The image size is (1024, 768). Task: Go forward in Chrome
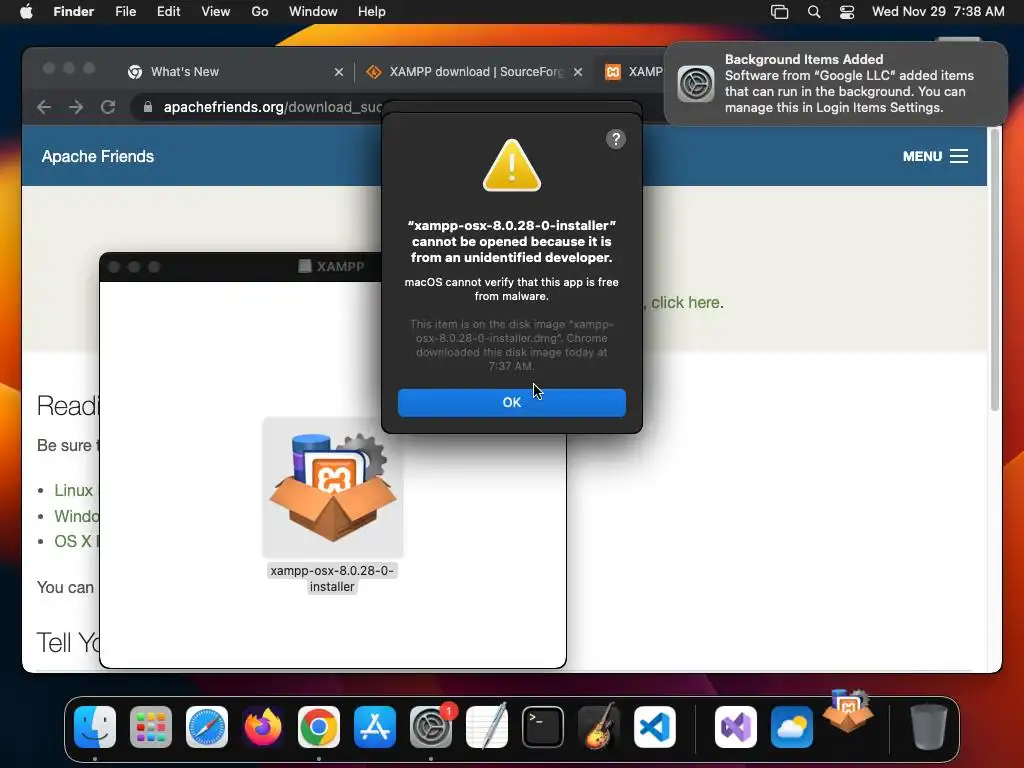[76, 107]
